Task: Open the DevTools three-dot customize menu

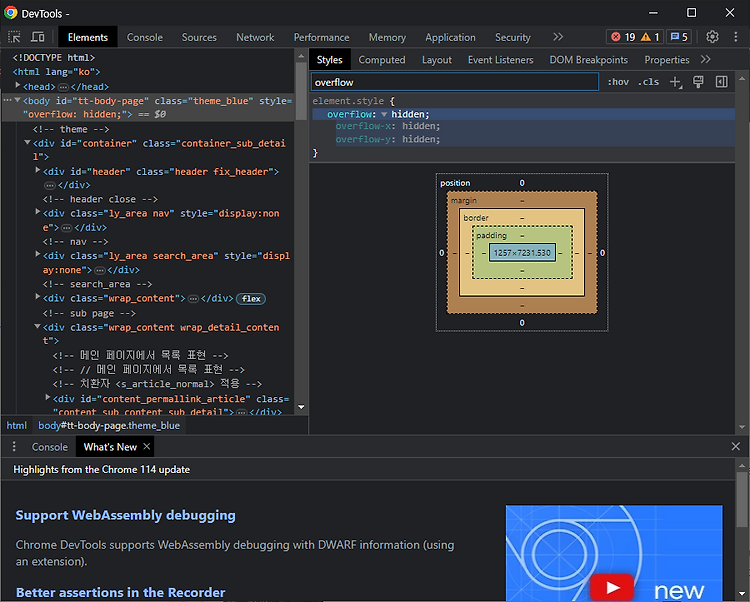Action: [x=735, y=37]
